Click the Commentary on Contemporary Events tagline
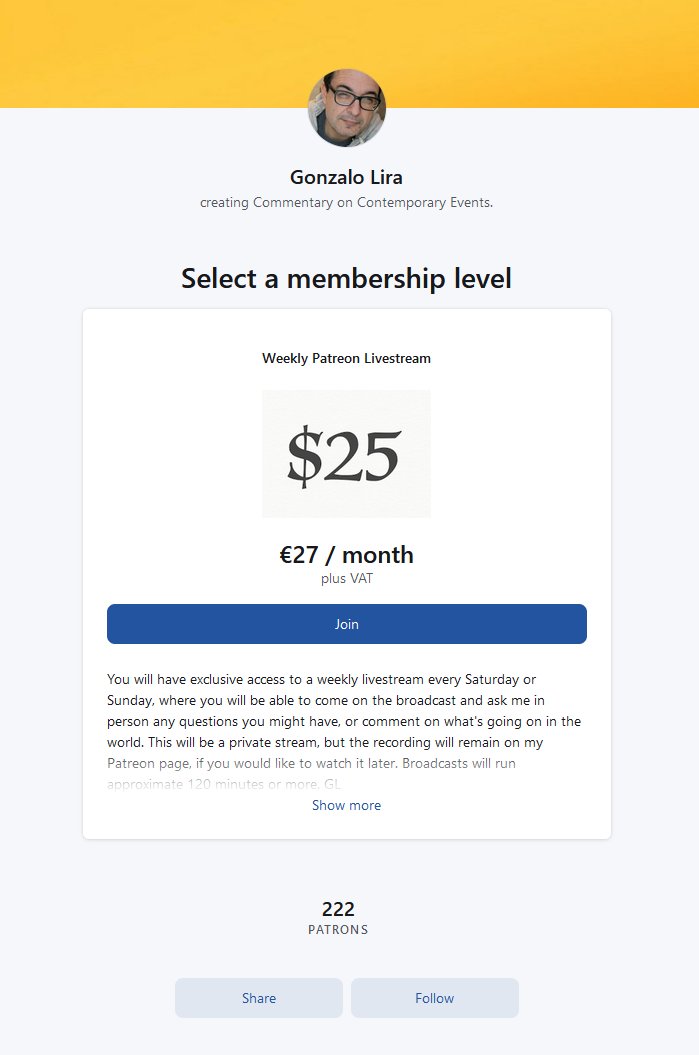699x1055 pixels. click(x=373, y=203)
